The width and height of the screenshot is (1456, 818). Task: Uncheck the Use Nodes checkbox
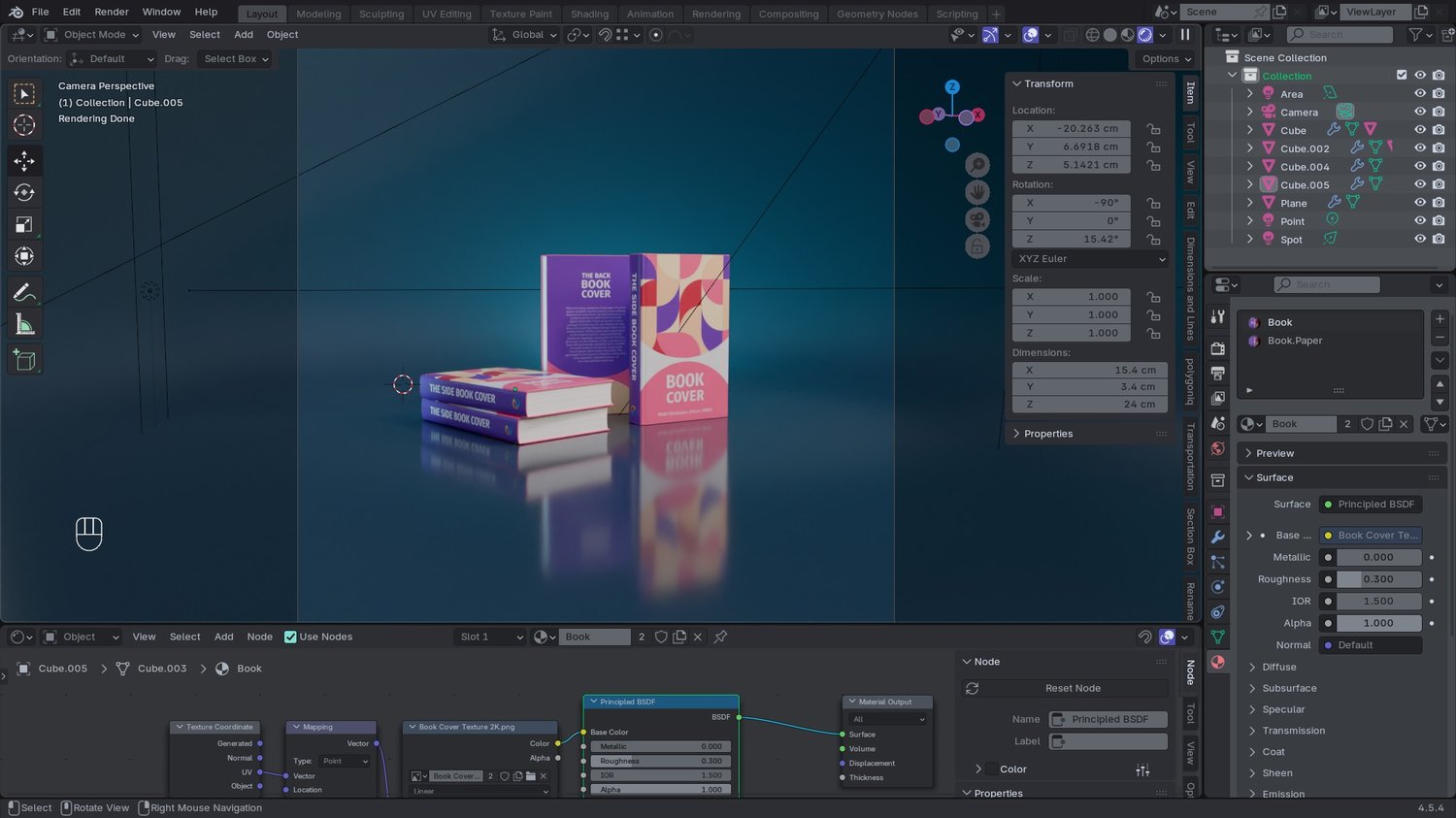pos(290,638)
